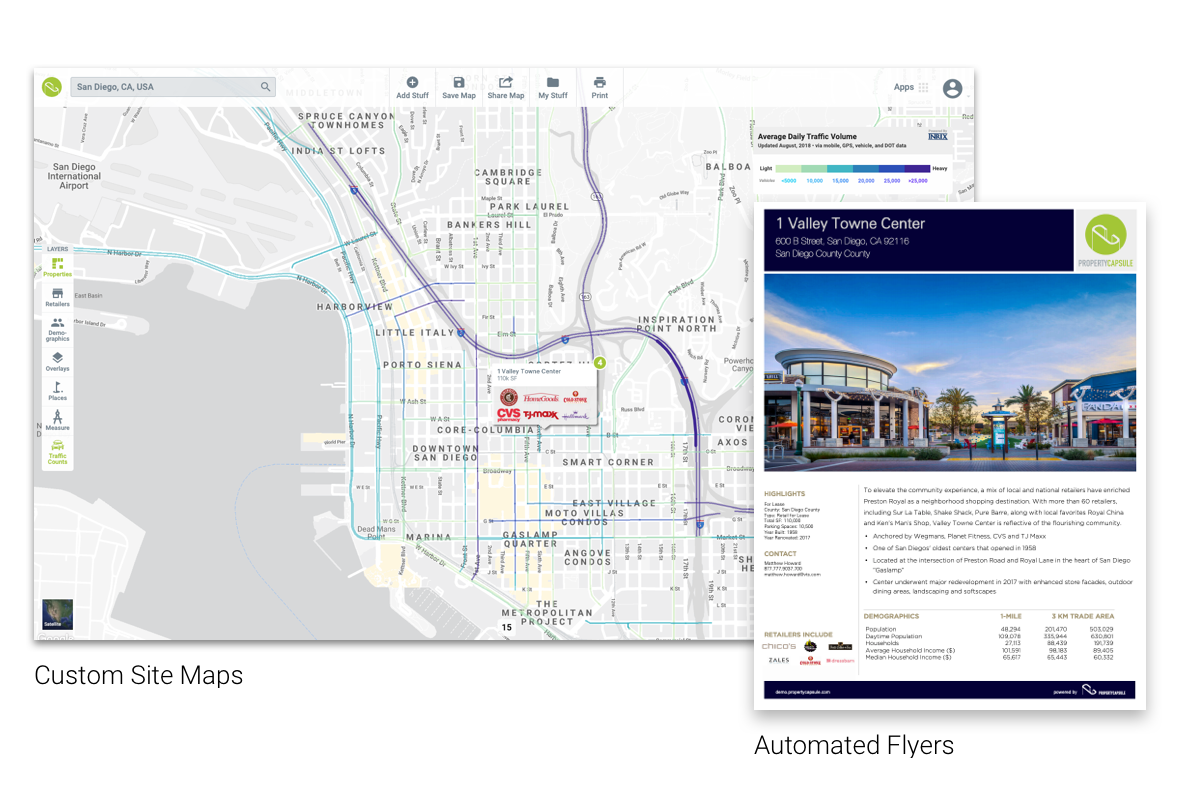This screenshot has width=1200, height=800.
Task: Click the green property marker numbered 4
Action: point(600,362)
